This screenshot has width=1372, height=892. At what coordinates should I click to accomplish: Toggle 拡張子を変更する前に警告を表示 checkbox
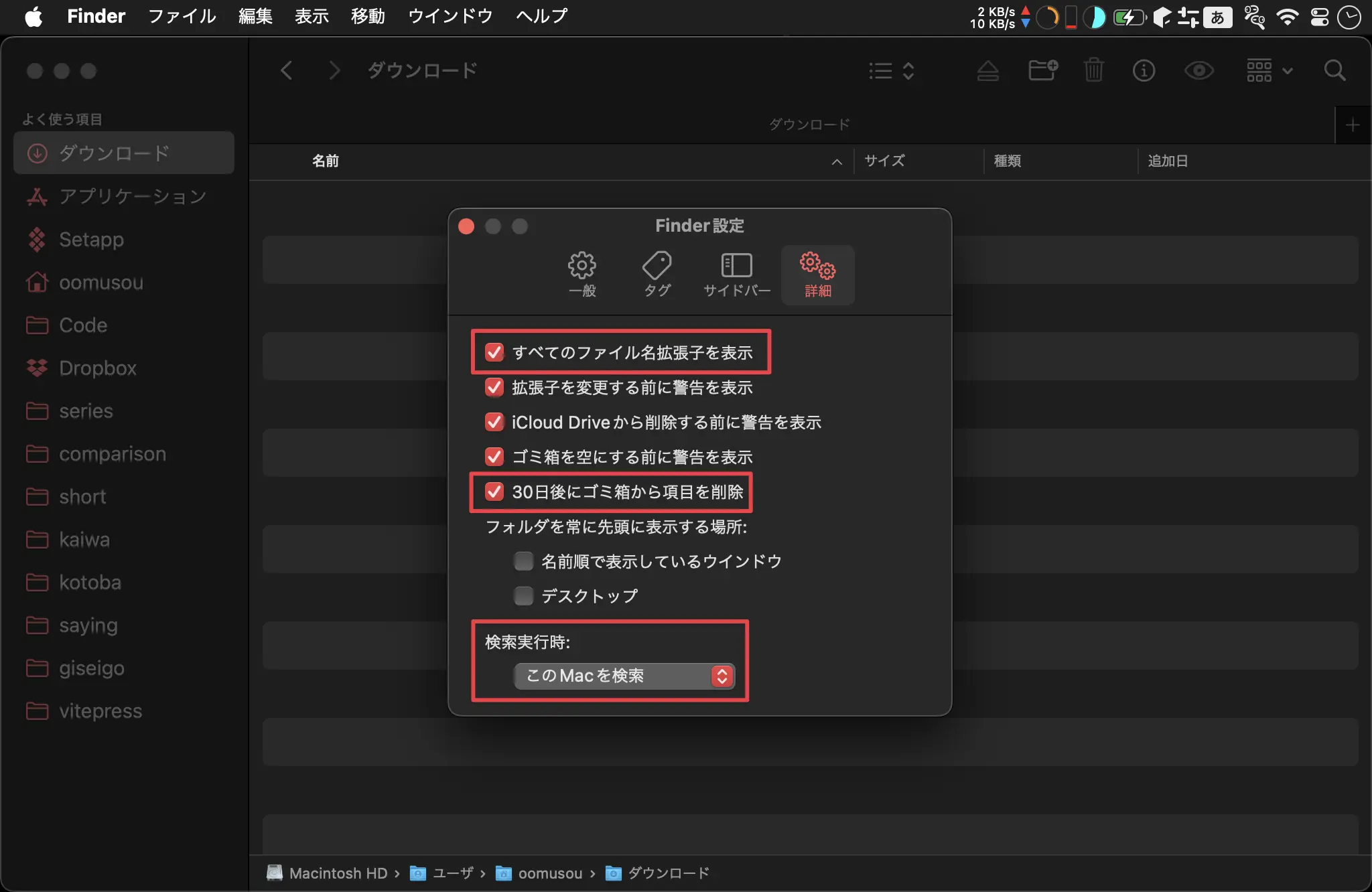(494, 387)
